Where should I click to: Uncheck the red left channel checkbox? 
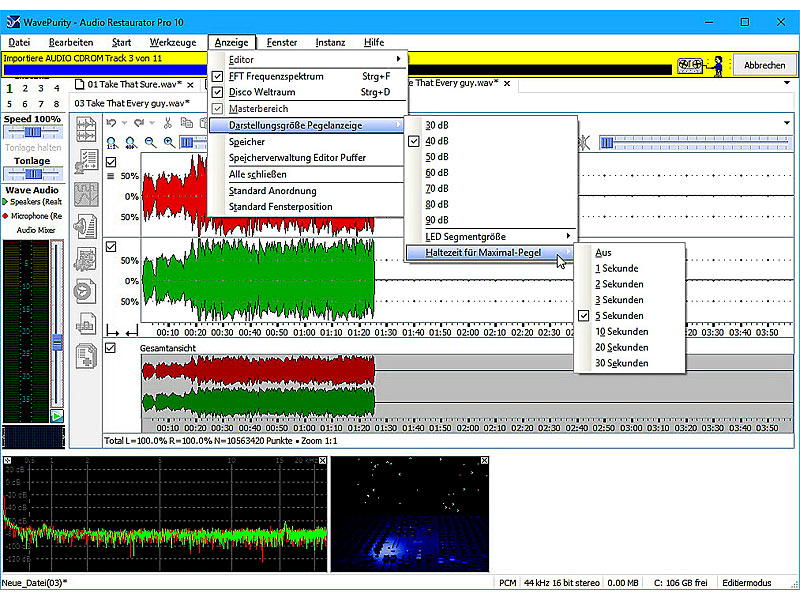coord(111,162)
